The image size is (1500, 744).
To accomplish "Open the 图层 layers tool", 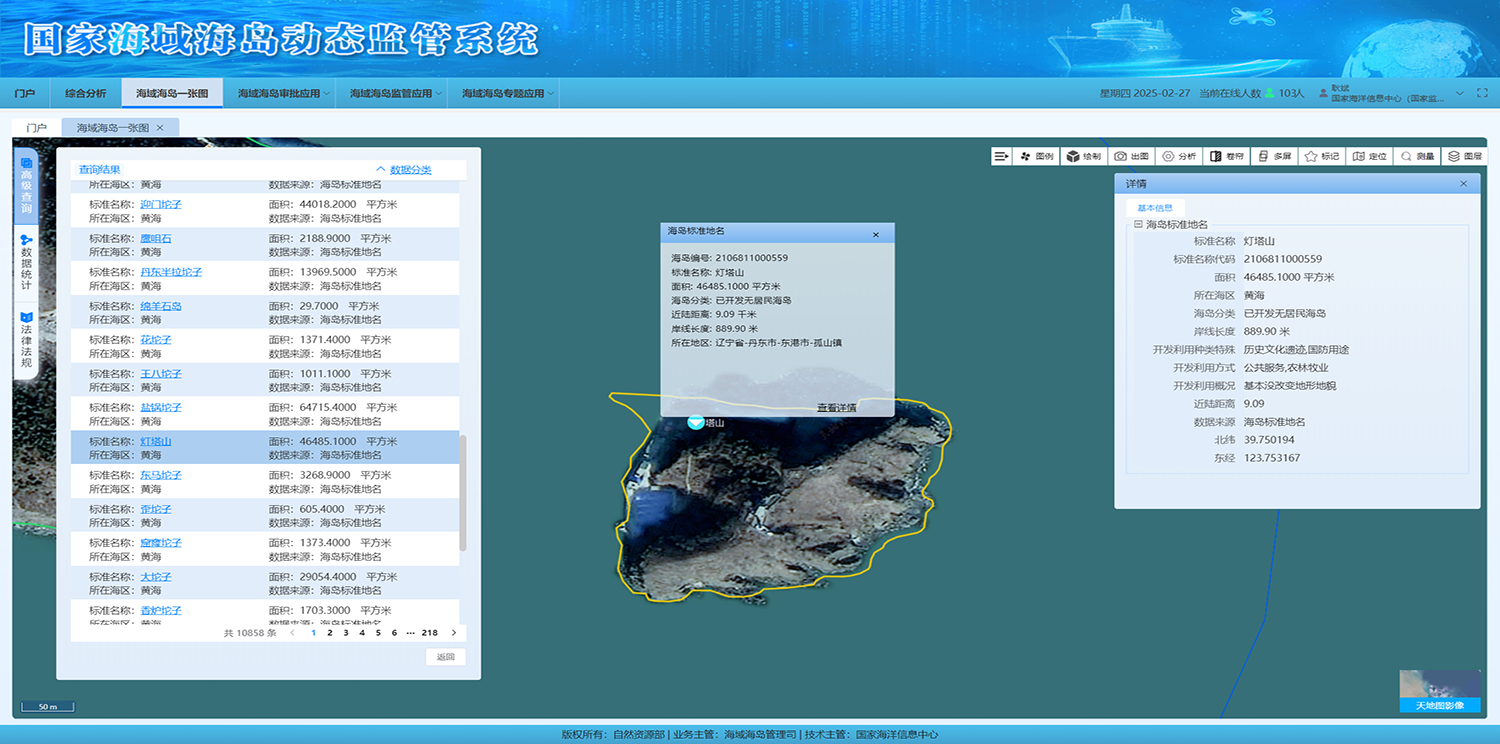I will point(1465,156).
